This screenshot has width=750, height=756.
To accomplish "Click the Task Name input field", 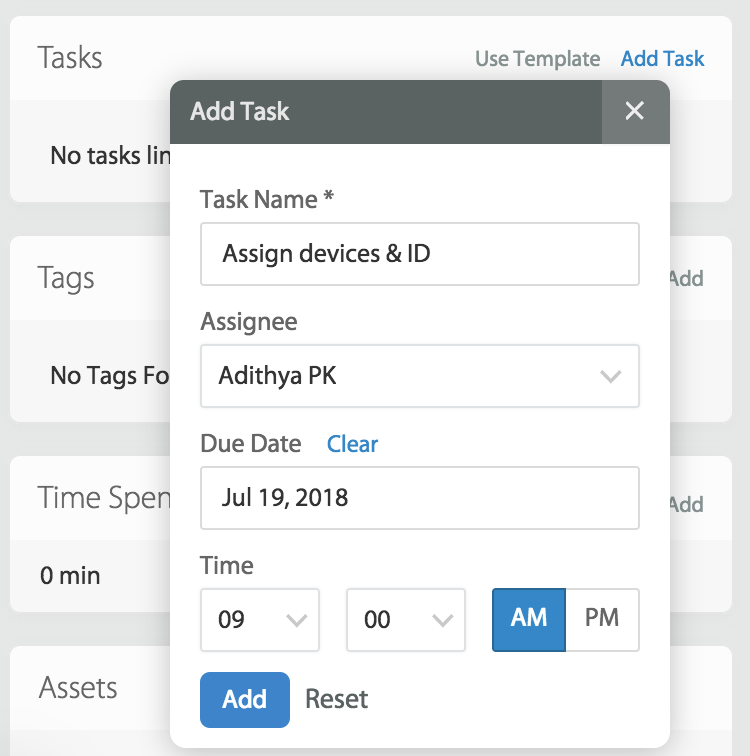I will (419, 254).
